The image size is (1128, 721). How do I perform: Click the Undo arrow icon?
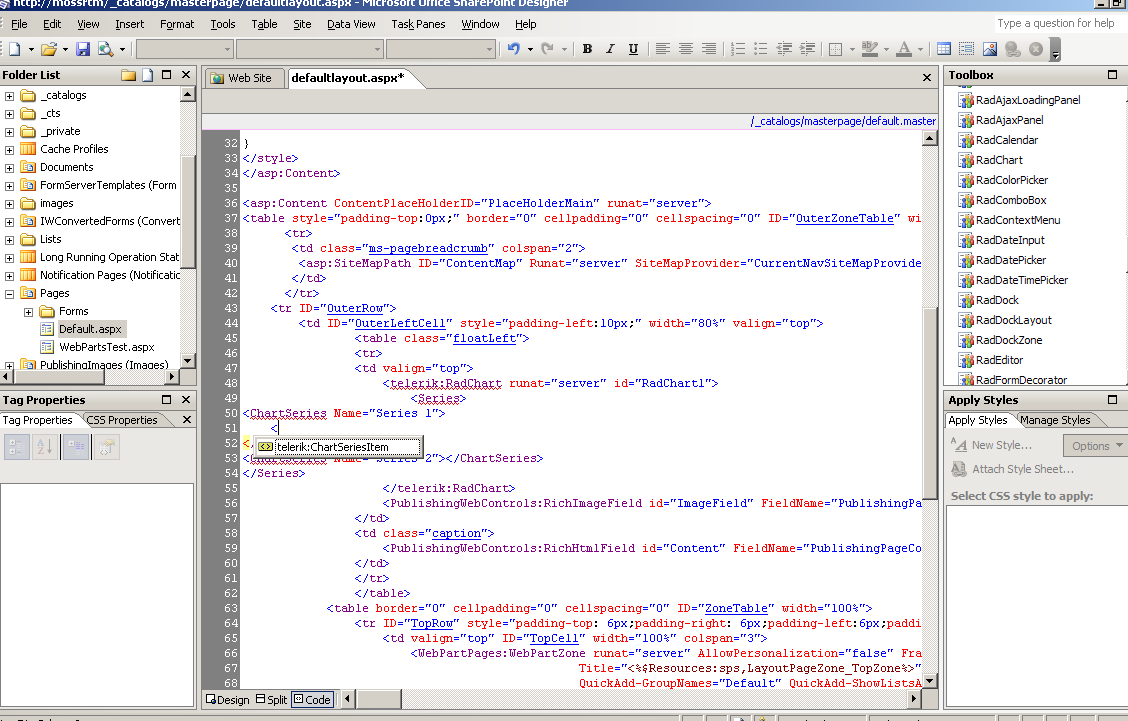[x=513, y=49]
